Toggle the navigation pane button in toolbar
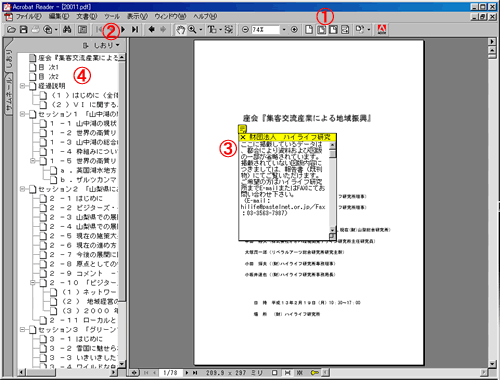Screen dimensions: 500x380 point(82,30)
